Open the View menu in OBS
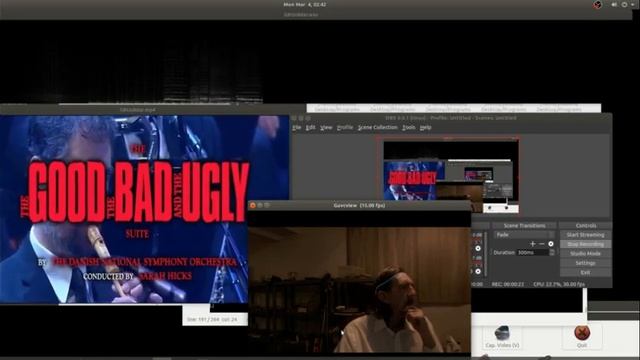 click(x=326, y=127)
